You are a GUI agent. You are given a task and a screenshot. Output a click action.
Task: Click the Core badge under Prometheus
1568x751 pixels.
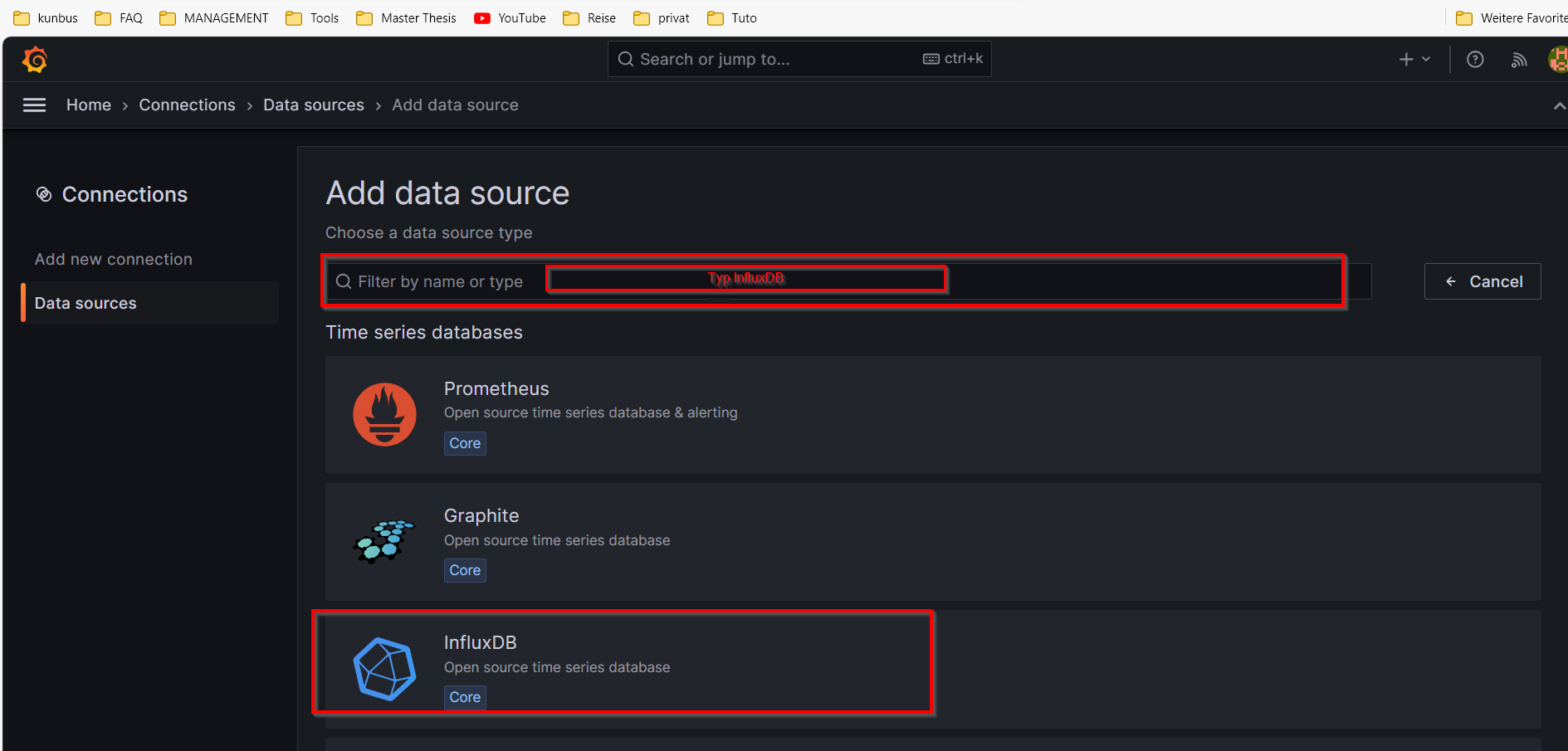(465, 443)
